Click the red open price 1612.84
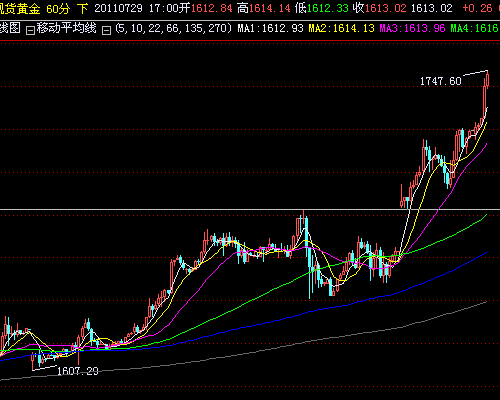Screen dimensions: 500x400 pos(212,9)
